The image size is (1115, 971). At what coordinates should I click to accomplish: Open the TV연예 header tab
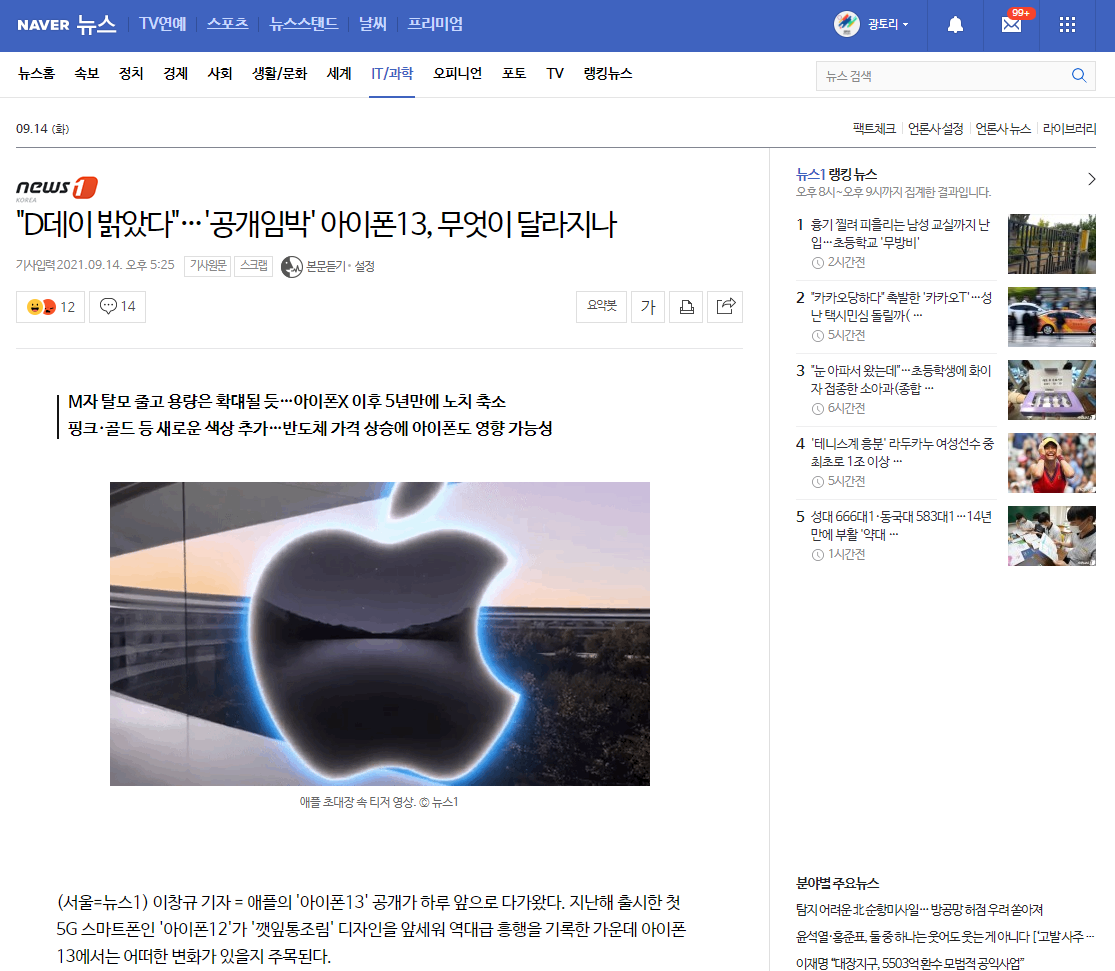(x=163, y=23)
